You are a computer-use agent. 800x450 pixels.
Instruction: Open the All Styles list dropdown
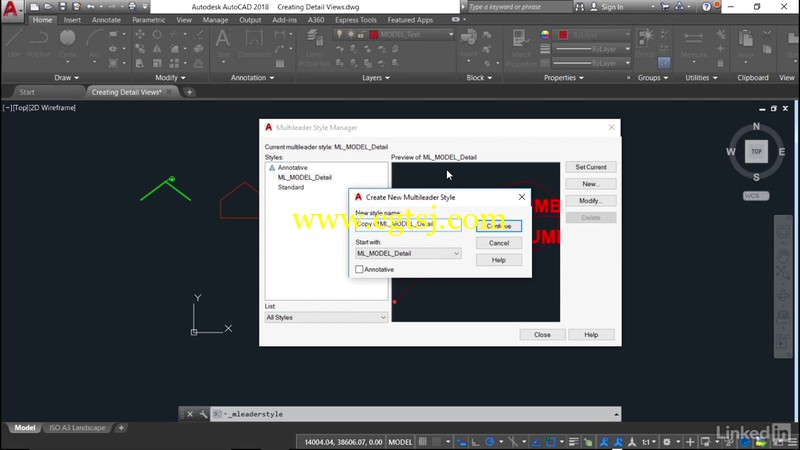326,317
